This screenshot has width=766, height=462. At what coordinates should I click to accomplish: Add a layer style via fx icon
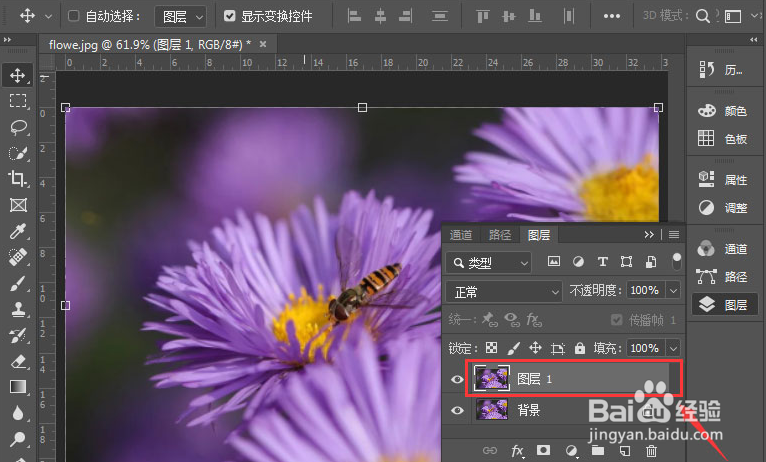point(517,450)
